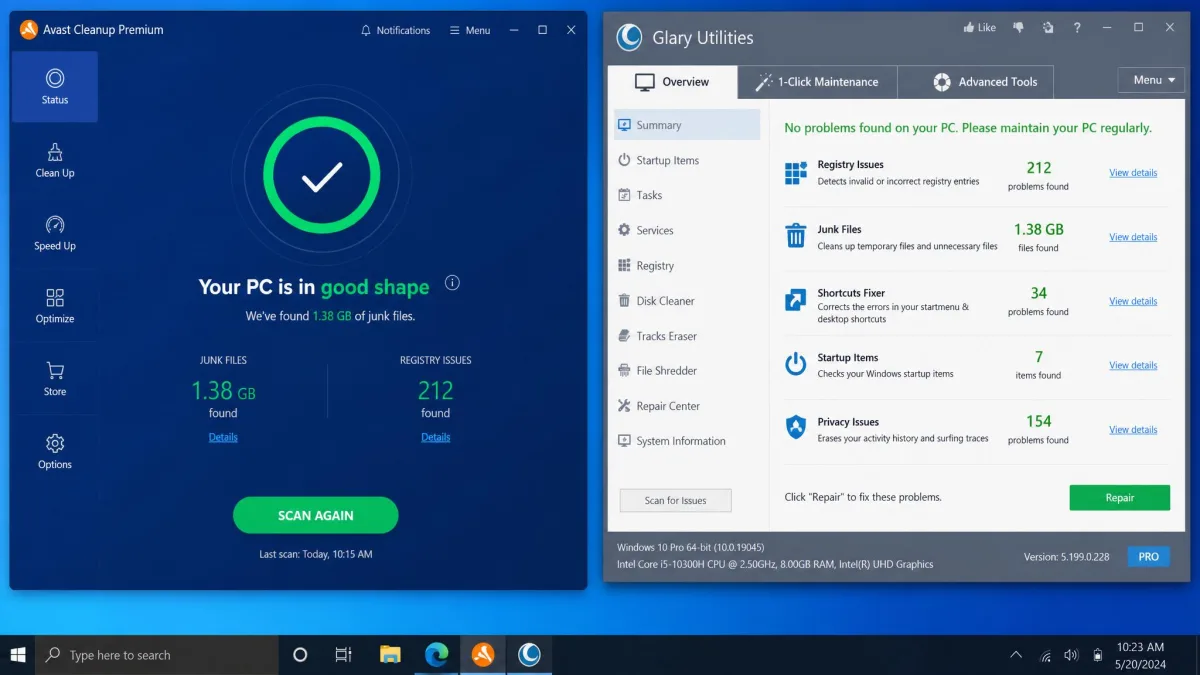Open File Explorer from taskbar
1200x675 pixels.
(390, 655)
